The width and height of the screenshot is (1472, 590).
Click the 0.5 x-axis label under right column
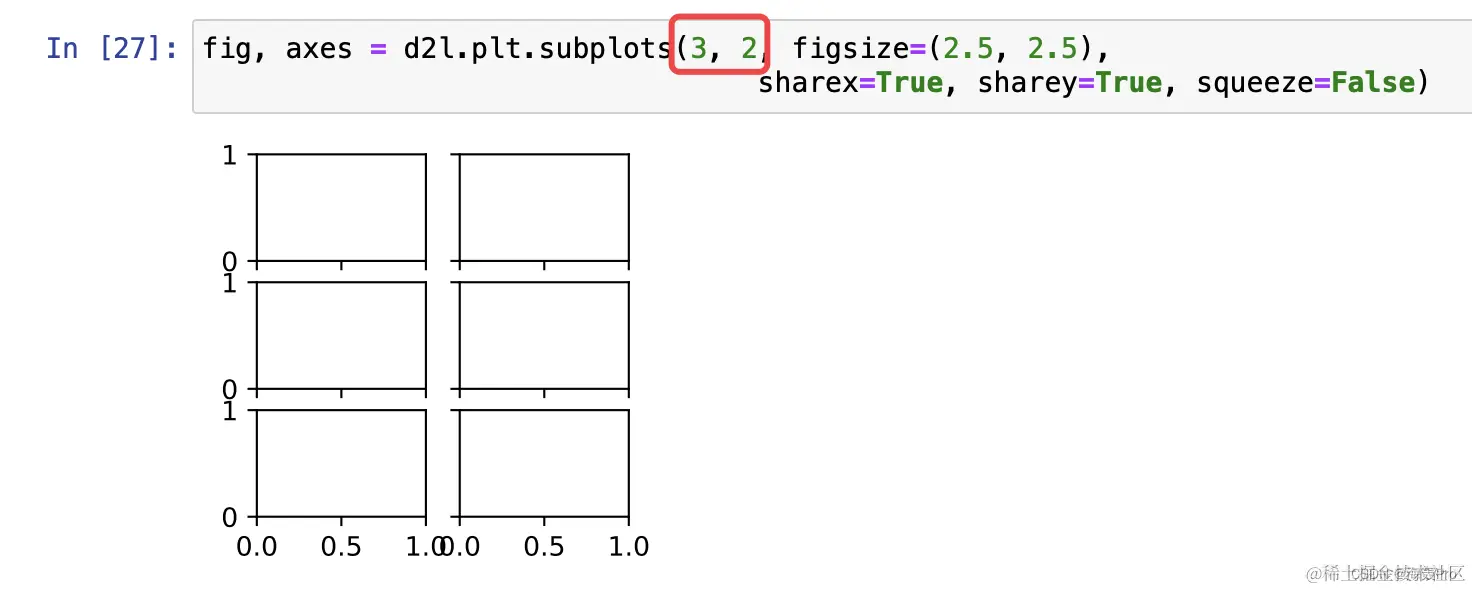[544, 547]
